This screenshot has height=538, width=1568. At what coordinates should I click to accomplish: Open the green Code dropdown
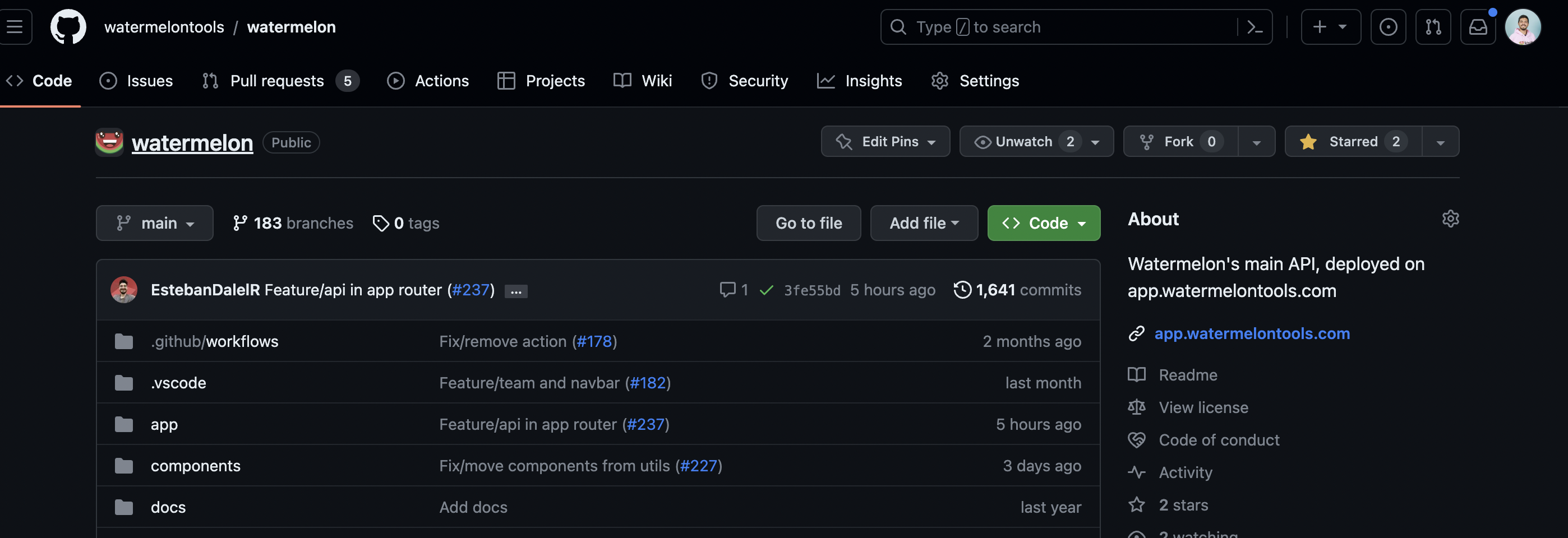(x=1043, y=224)
